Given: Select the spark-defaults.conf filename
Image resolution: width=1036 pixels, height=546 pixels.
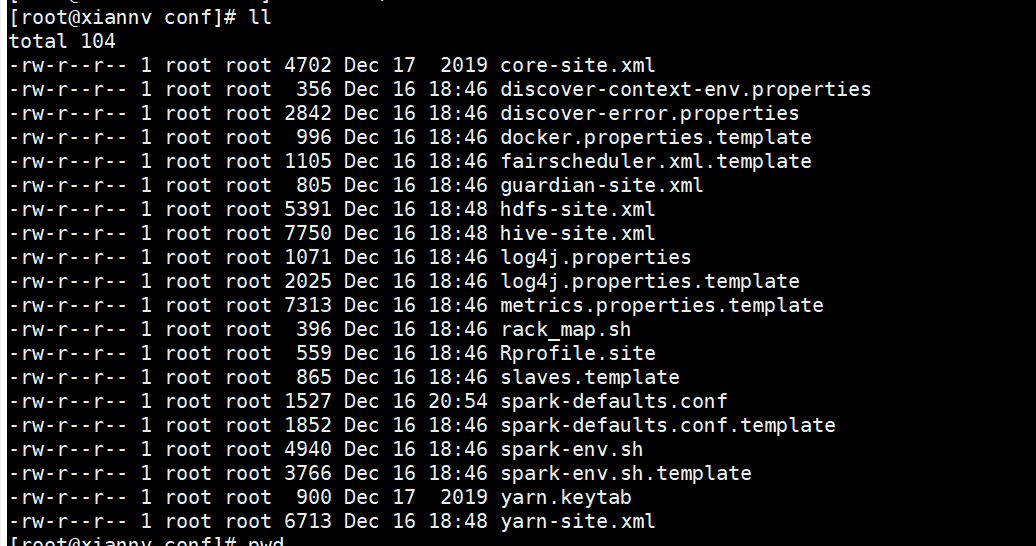Looking at the screenshot, I should click(614, 401).
